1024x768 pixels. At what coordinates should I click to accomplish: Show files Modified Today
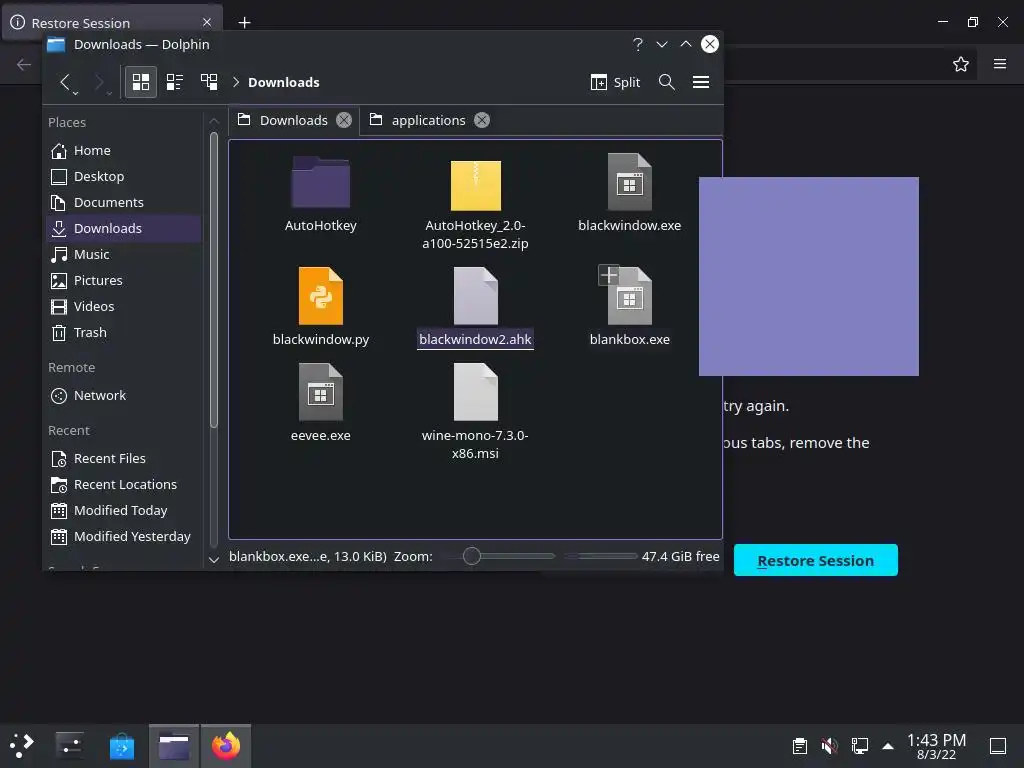[124, 511]
